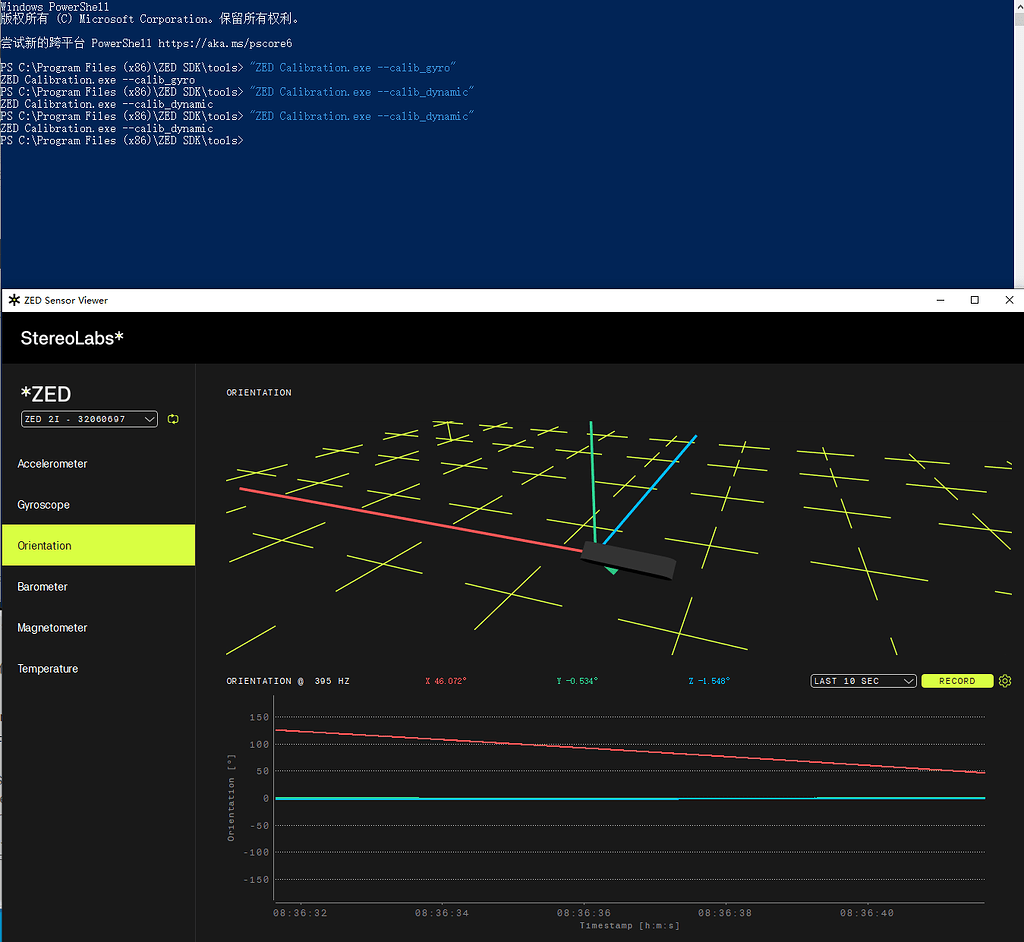Toggle the green Y axis legend value

[577, 681]
